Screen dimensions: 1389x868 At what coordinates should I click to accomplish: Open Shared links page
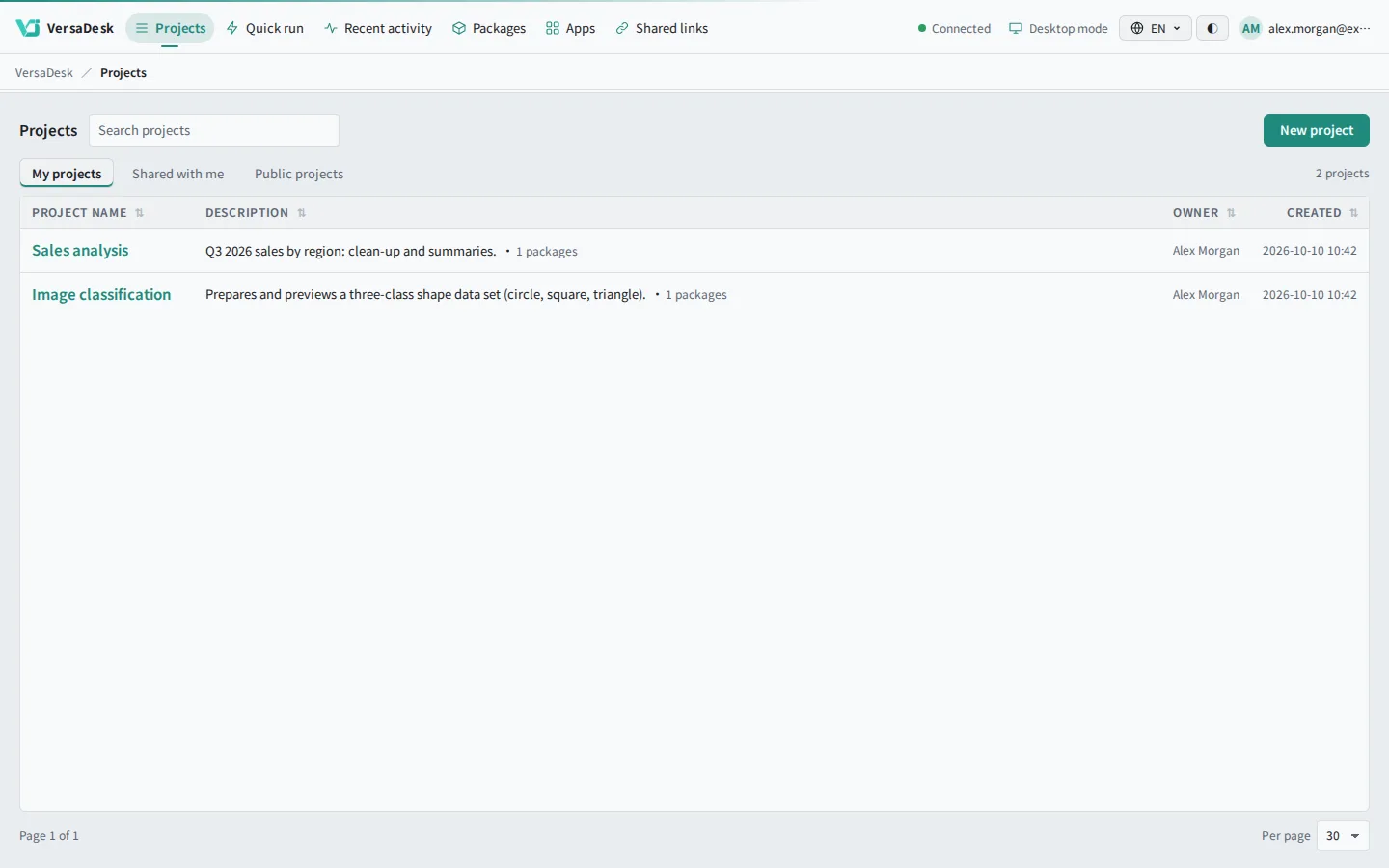click(662, 28)
